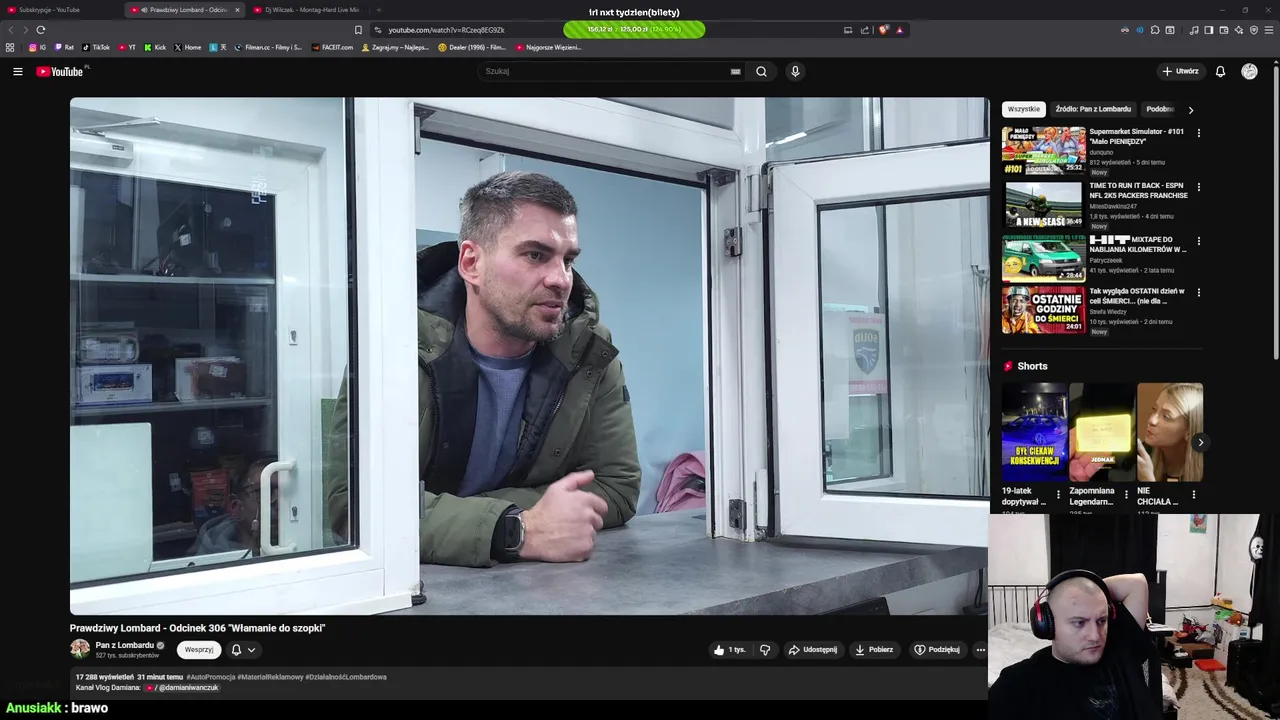The image size is (1280, 720).
Task: Open the apps grid in the bookmarks bar
Action: click(10, 47)
